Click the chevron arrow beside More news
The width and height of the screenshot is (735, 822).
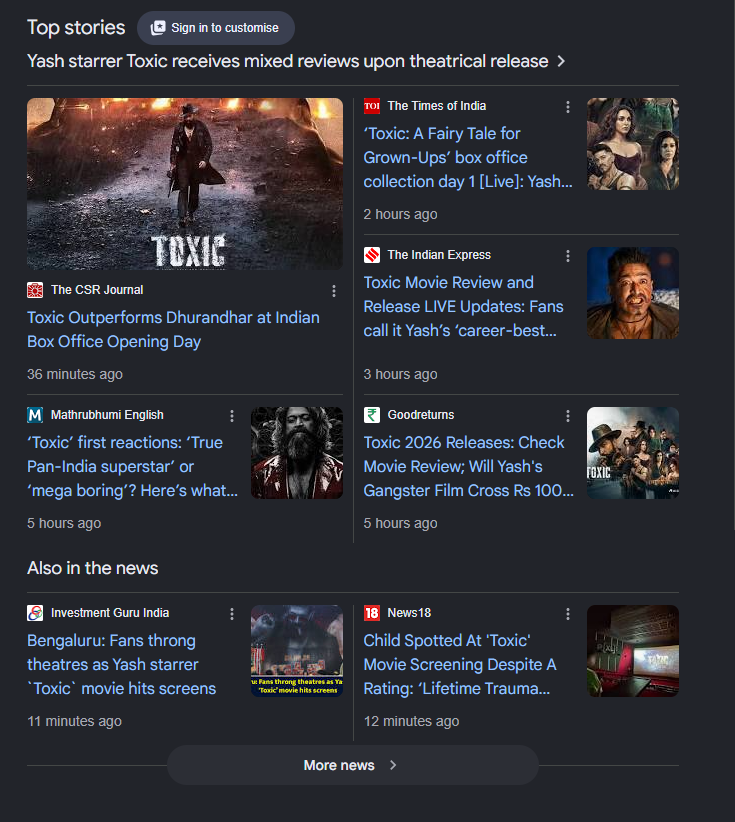(393, 765)
